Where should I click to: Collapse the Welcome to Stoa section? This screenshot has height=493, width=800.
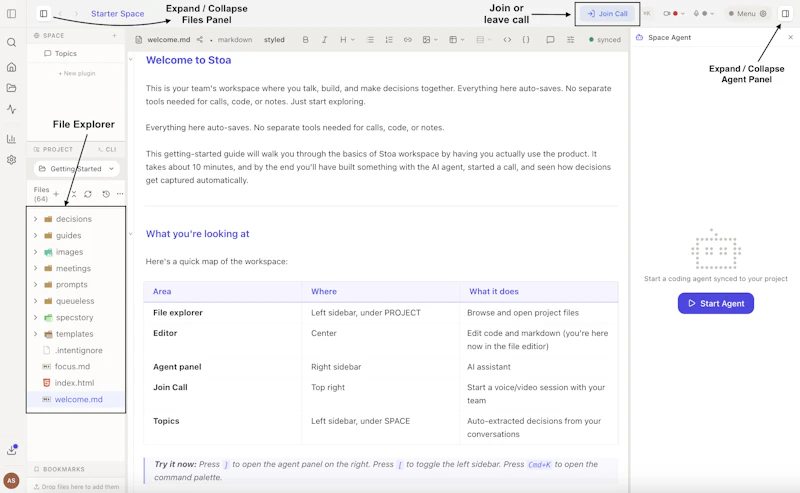click(131, 60)
